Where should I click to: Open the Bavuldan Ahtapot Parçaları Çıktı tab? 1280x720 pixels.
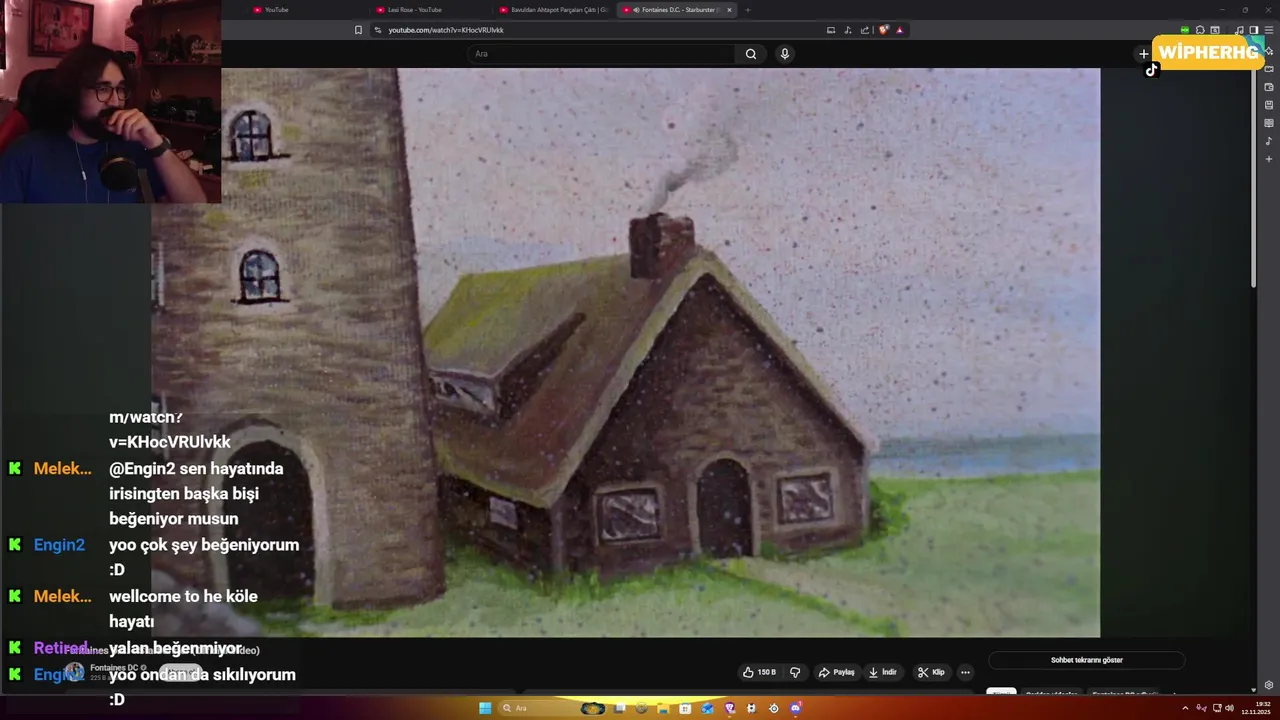(x=553, y=10)
